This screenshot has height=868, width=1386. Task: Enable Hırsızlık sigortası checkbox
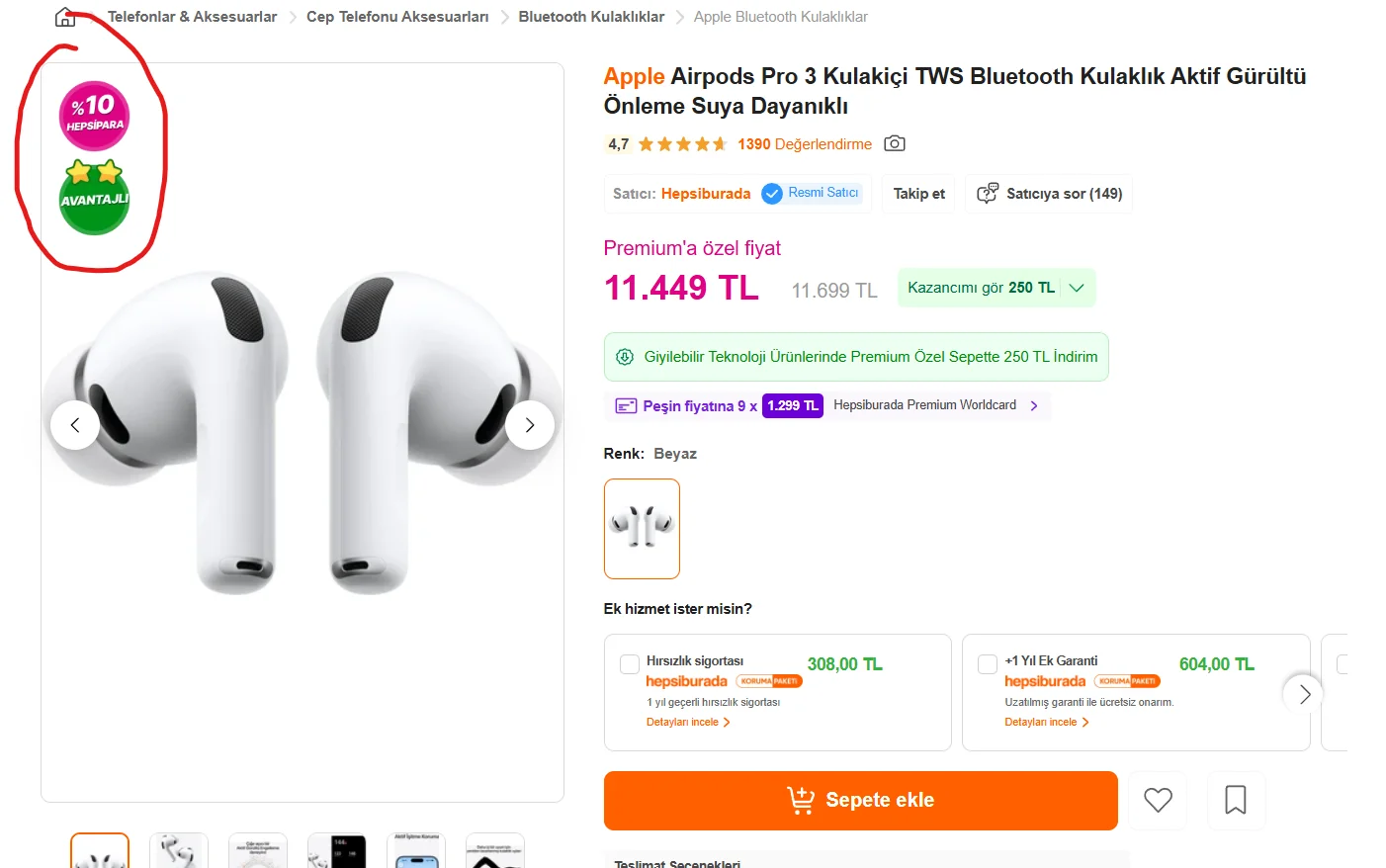tap(630, 664)
